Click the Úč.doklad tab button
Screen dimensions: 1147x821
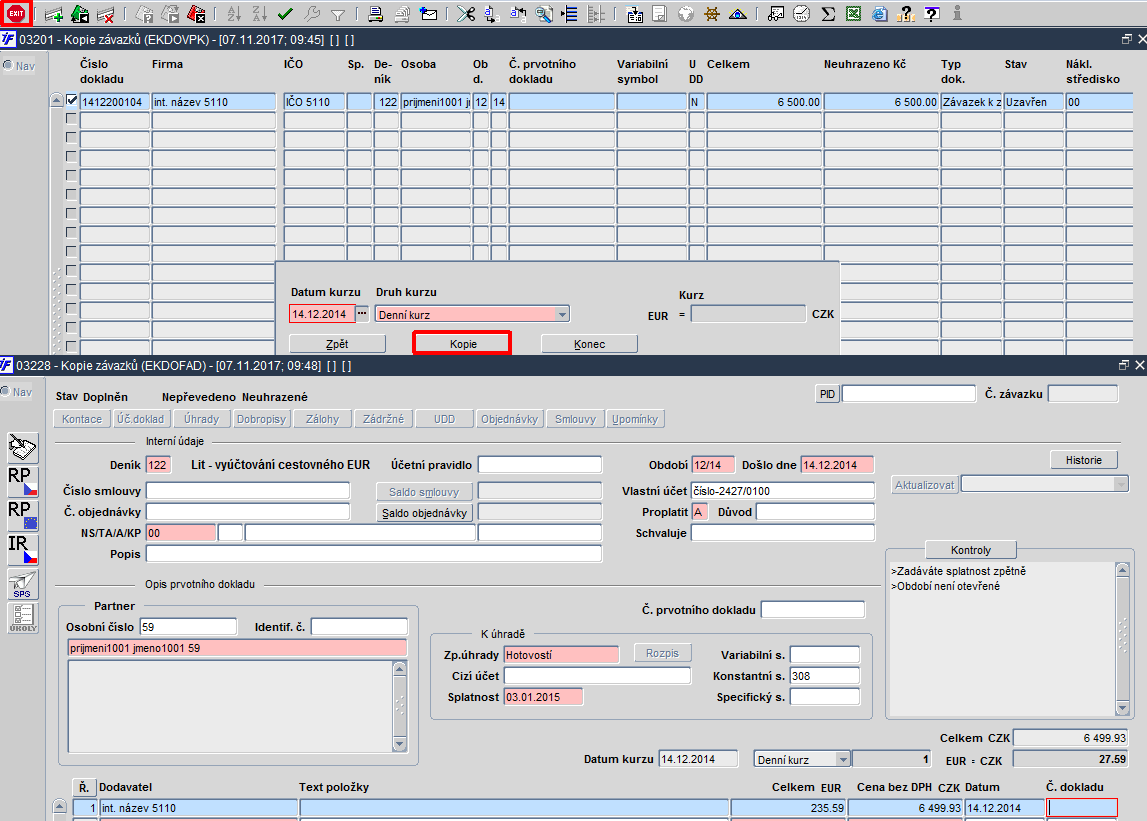coord(142,419)
